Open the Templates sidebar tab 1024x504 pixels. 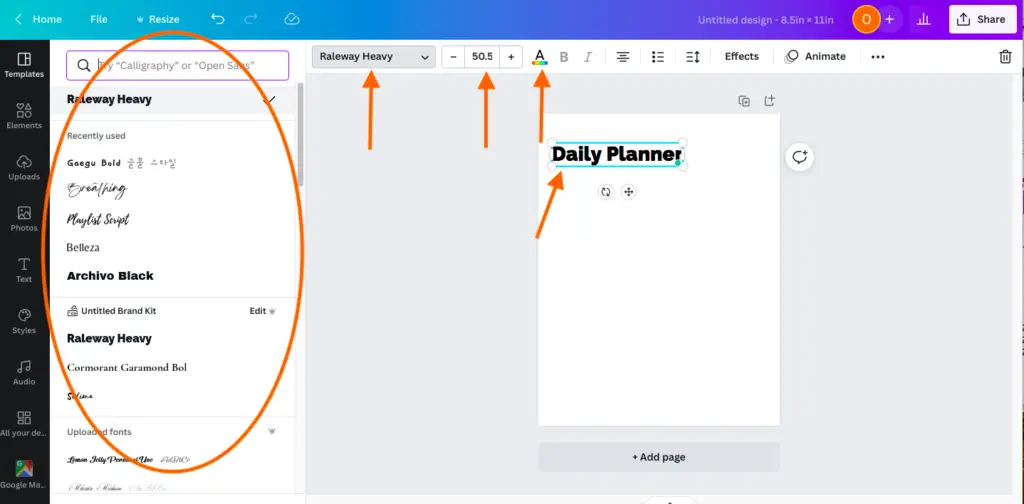tap(24, 65)
